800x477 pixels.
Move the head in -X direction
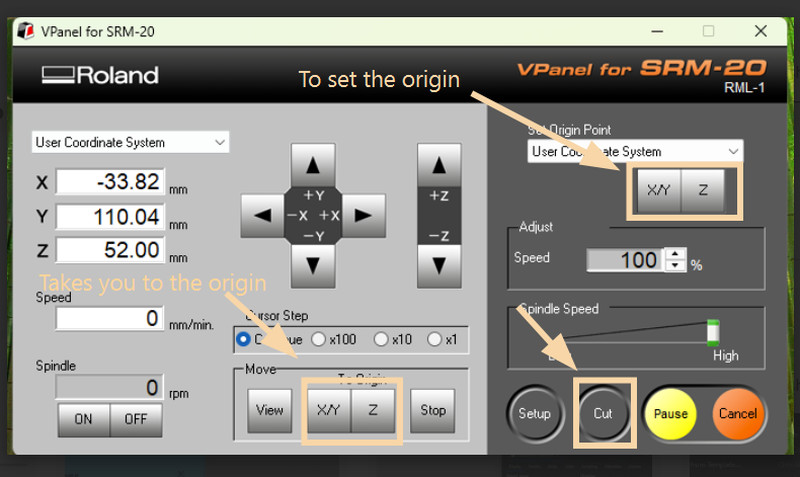tap(262, 215)
